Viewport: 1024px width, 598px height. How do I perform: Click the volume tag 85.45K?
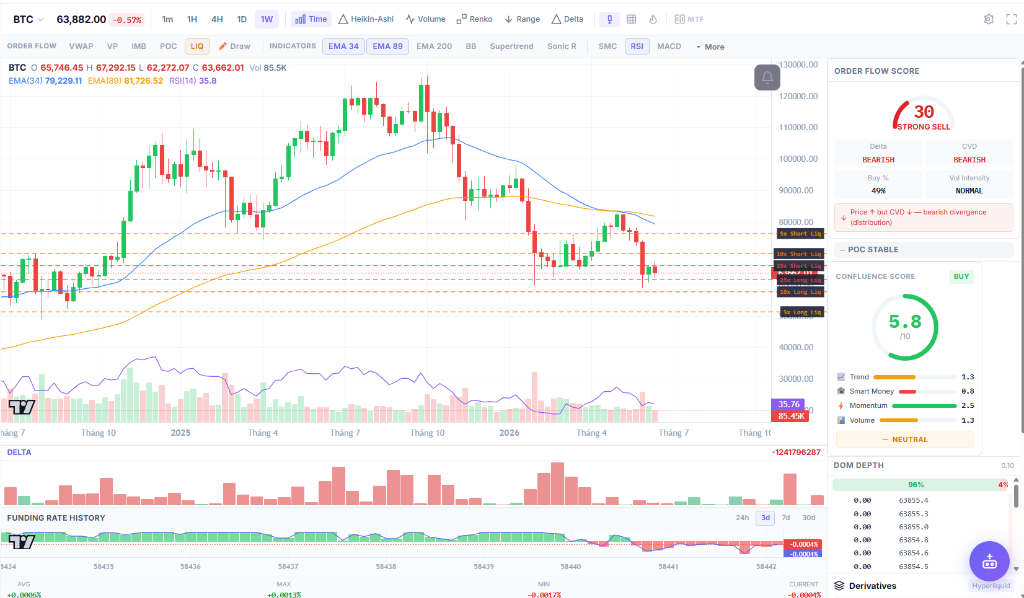(790, 416)
